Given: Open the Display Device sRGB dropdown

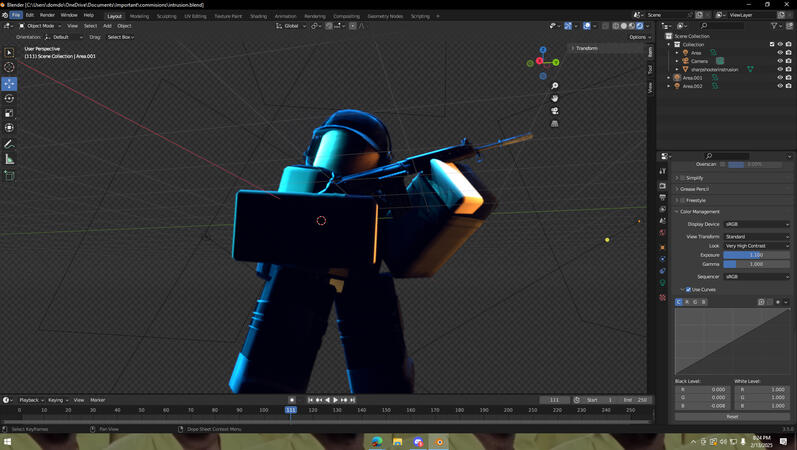Looking at the screenshot, I should 757,224.
